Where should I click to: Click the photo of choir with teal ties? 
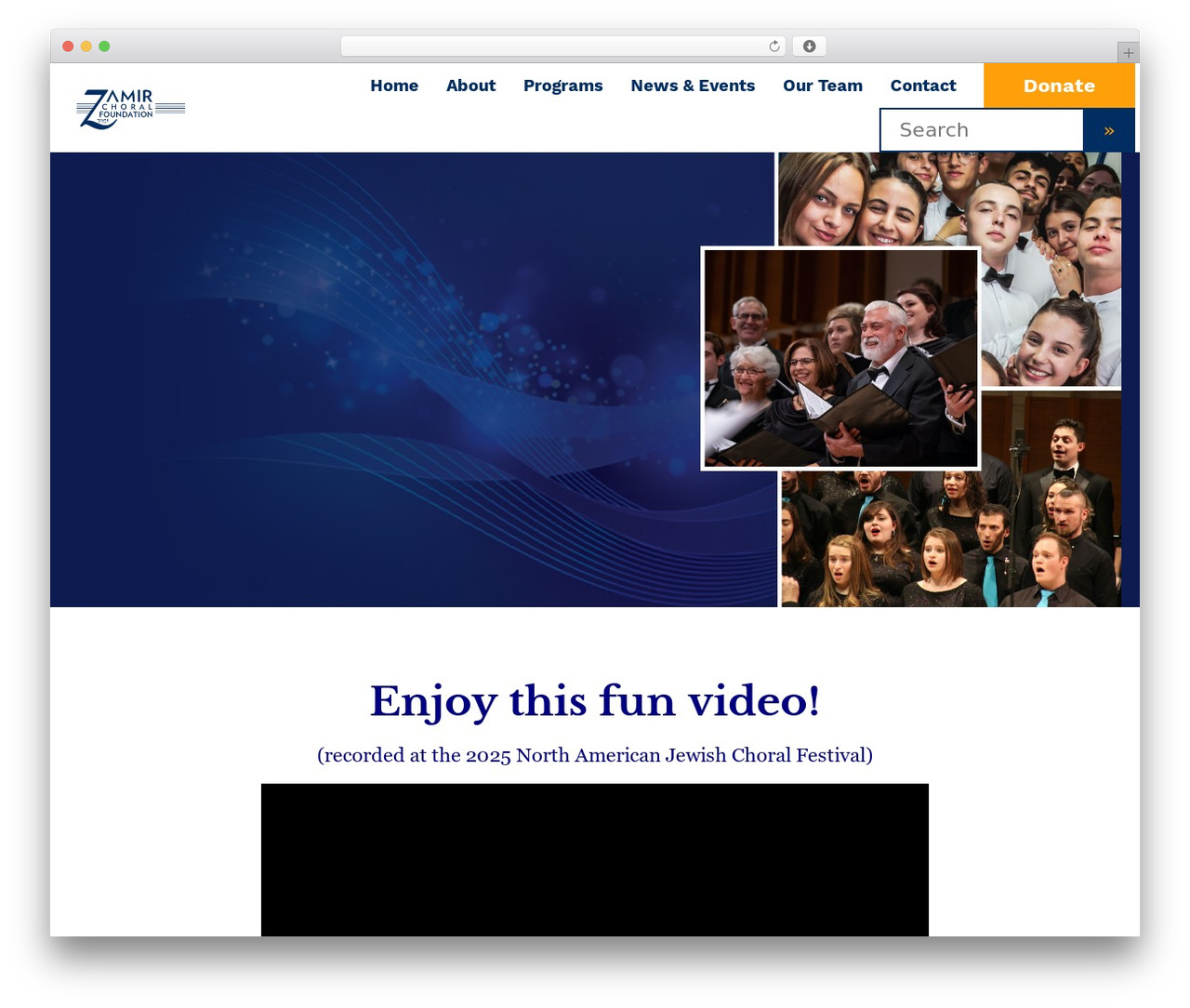(x=951, y=539)
